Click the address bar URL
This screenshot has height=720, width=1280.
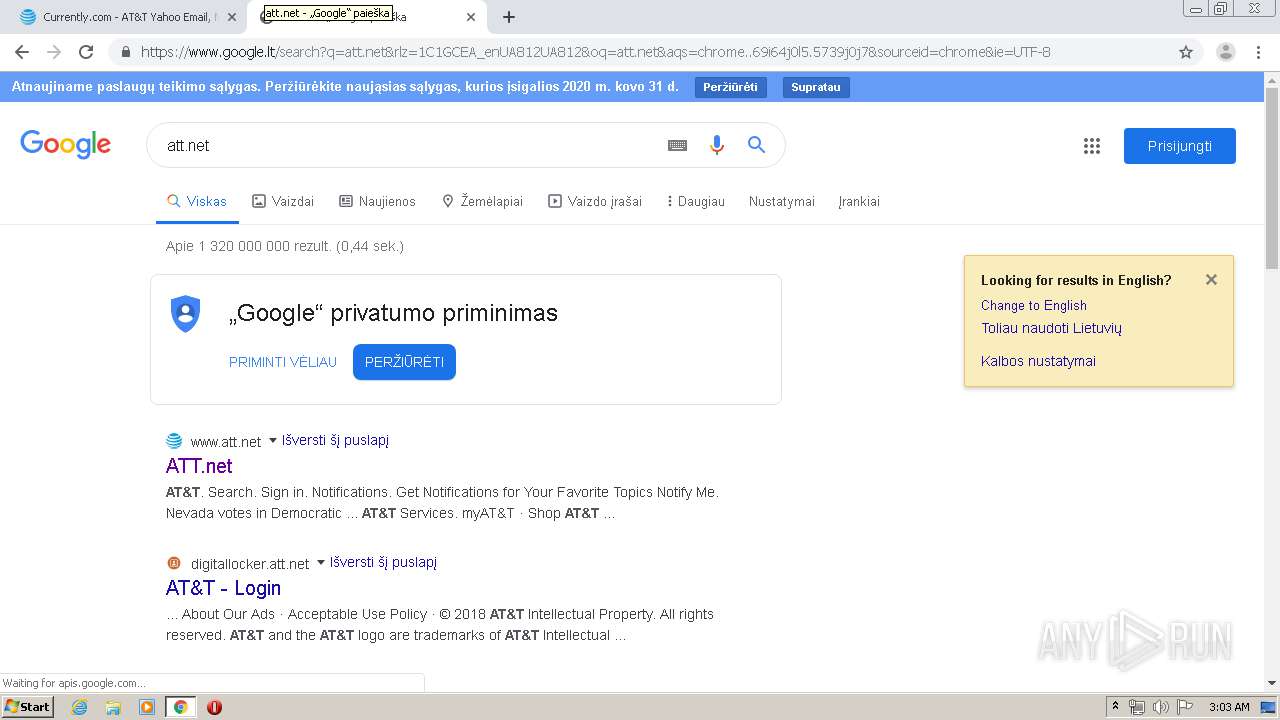tap(595, 52)
